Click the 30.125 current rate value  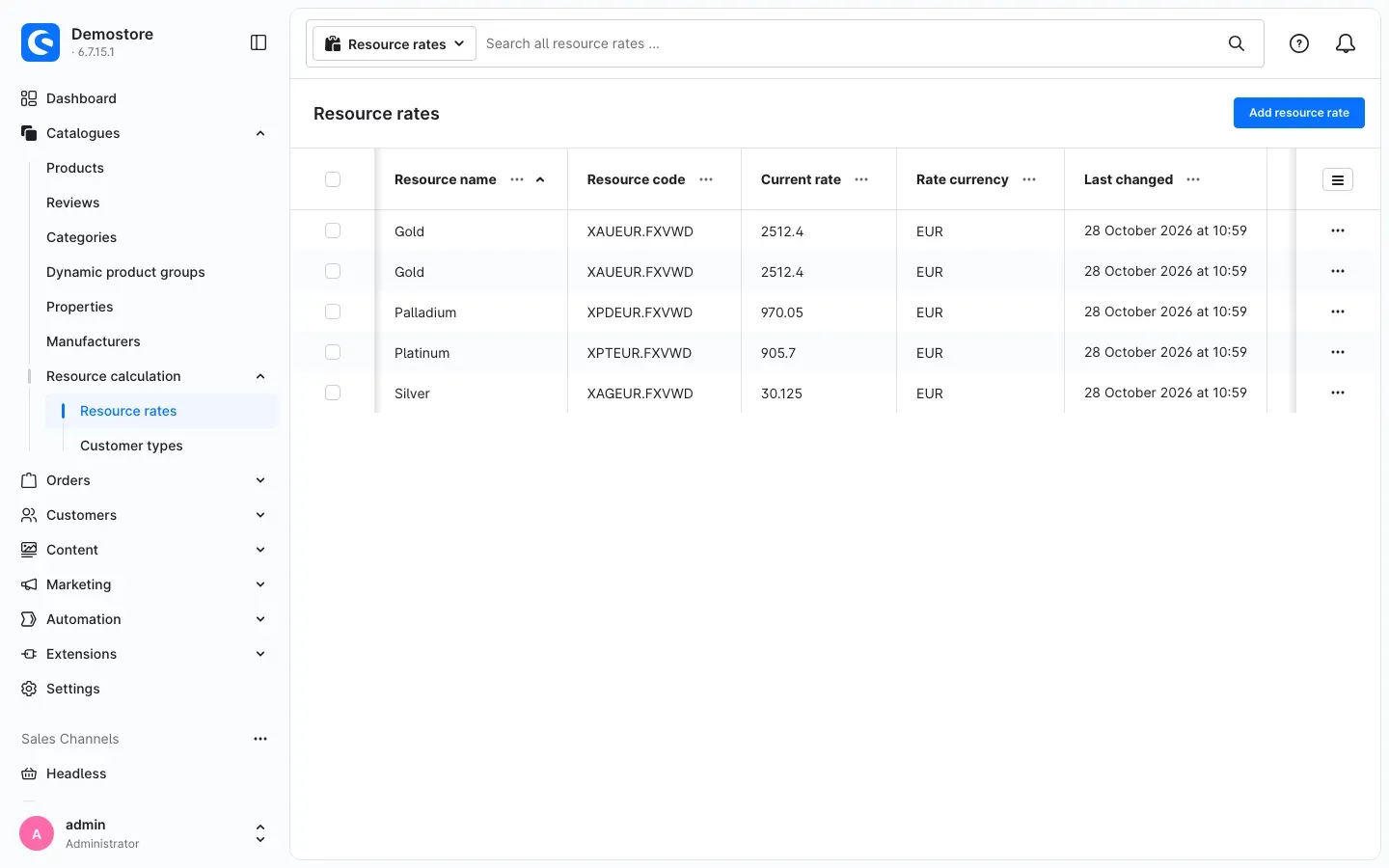click(781, 393)
